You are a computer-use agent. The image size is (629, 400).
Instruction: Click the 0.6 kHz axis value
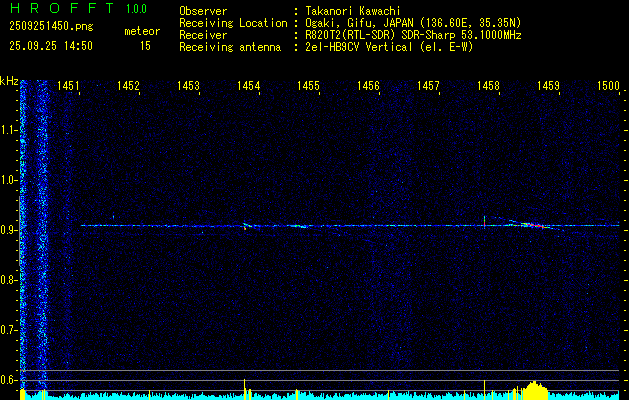click(x=8, y=380)
